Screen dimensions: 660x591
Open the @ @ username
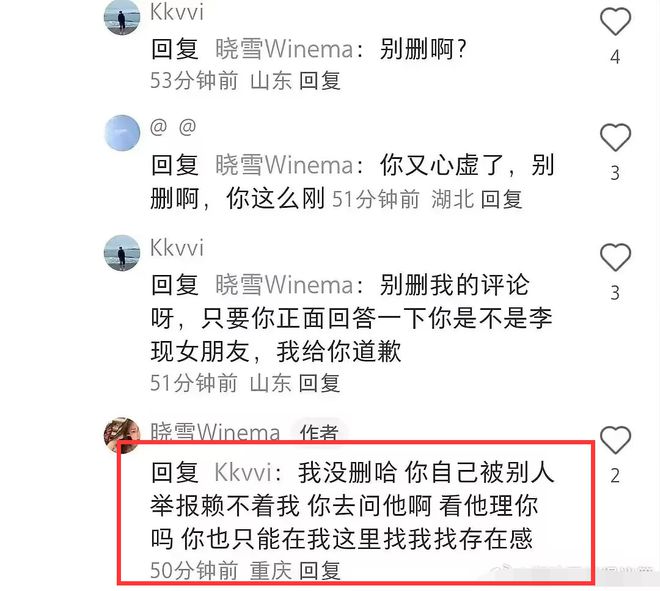tap(173, 127)
